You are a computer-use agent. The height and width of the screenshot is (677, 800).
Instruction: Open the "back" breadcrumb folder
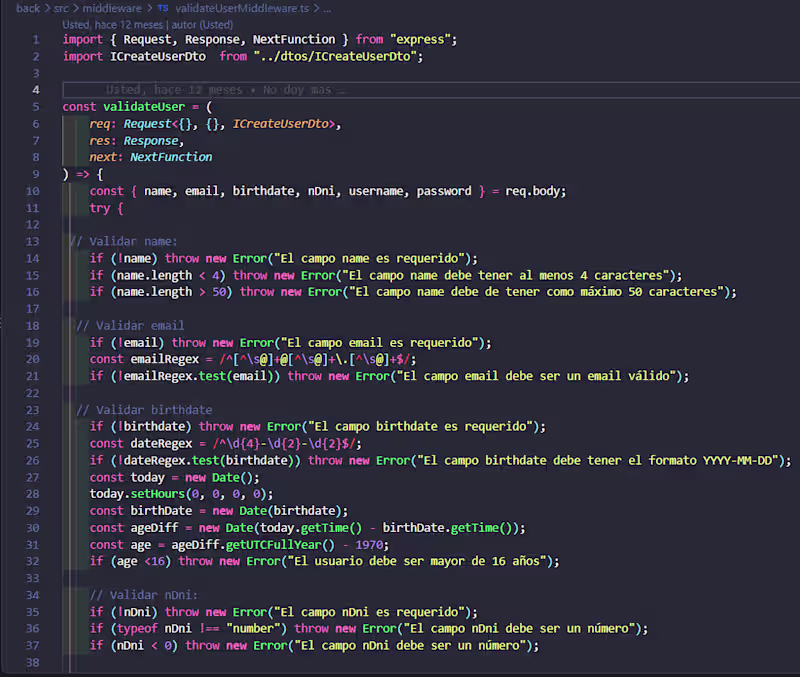[x=28, y=8]
